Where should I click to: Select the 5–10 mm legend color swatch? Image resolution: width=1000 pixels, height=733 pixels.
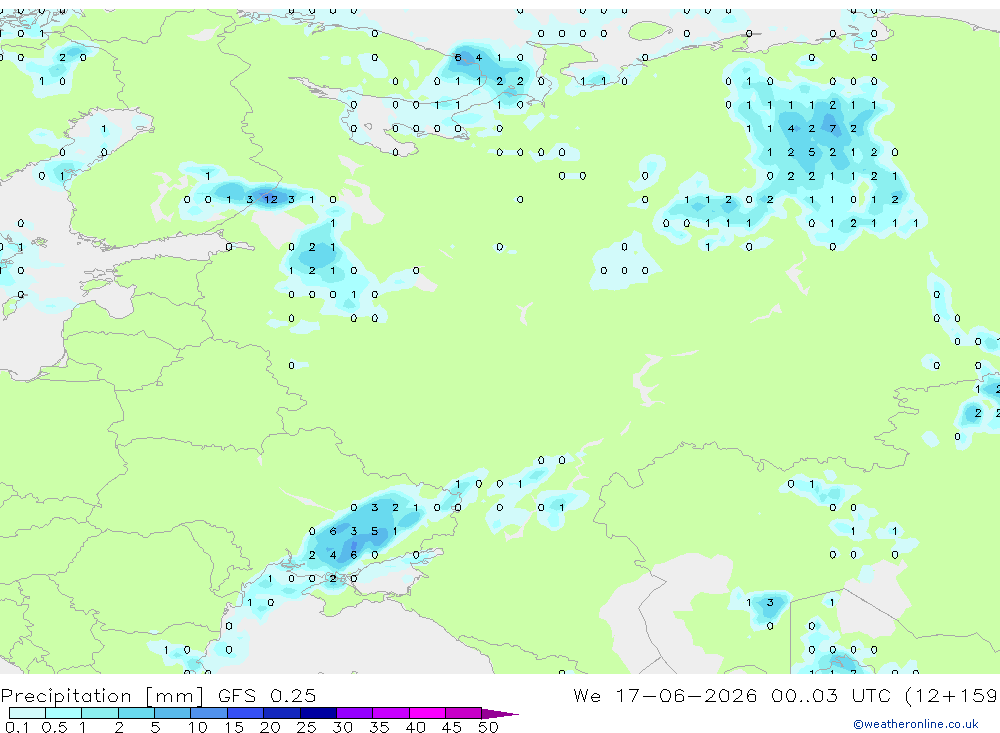[173, 713]
